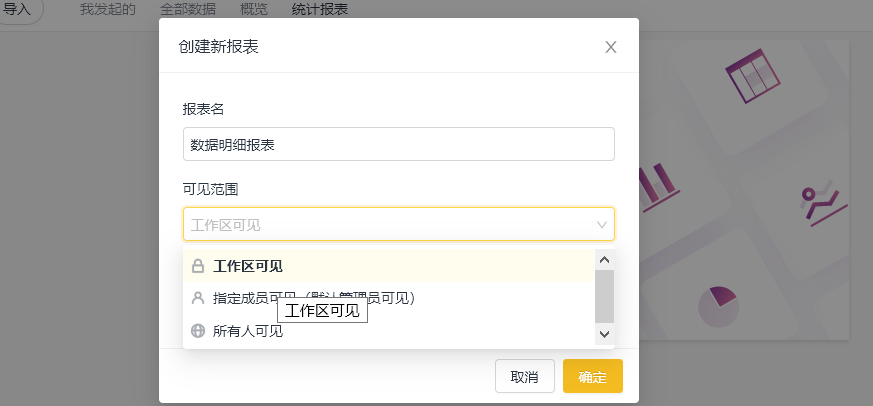
Task: Click the globe icon for 所有人可见
Action: 198,331
